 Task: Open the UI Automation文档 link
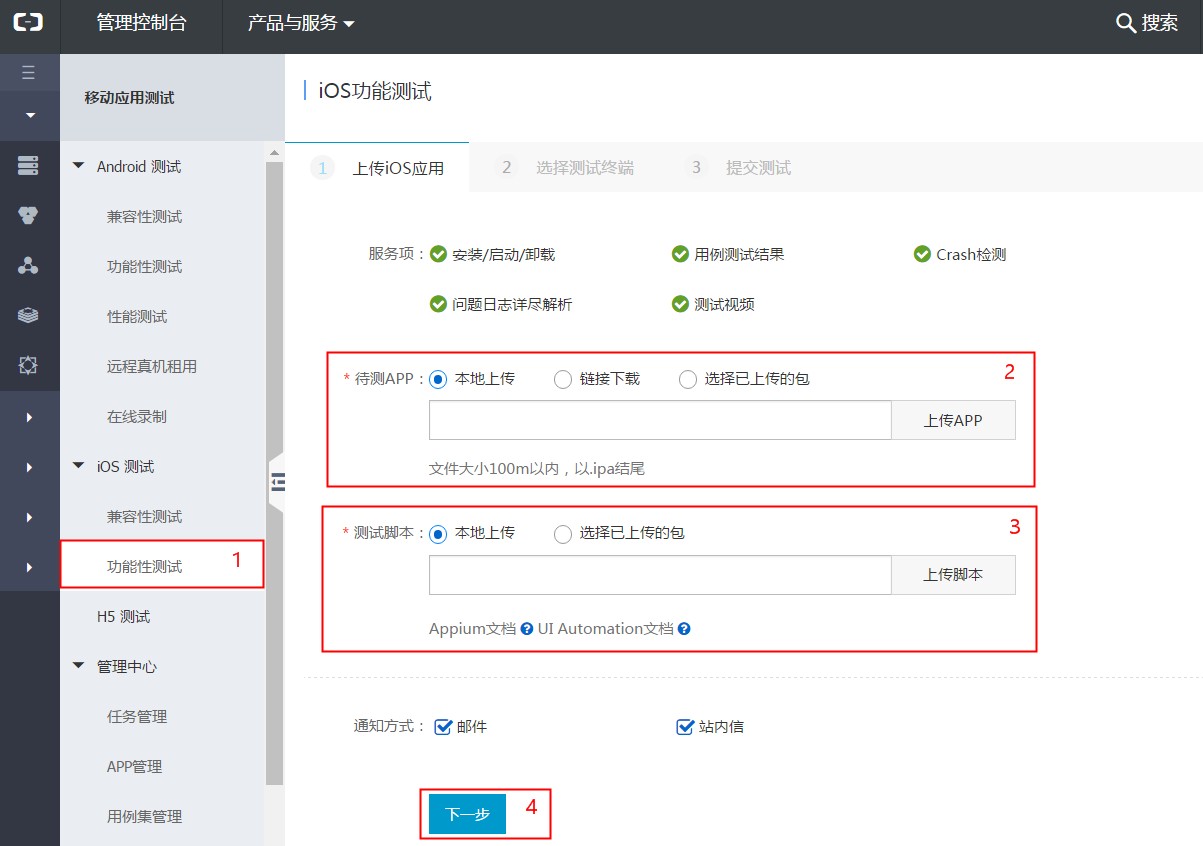605,629
